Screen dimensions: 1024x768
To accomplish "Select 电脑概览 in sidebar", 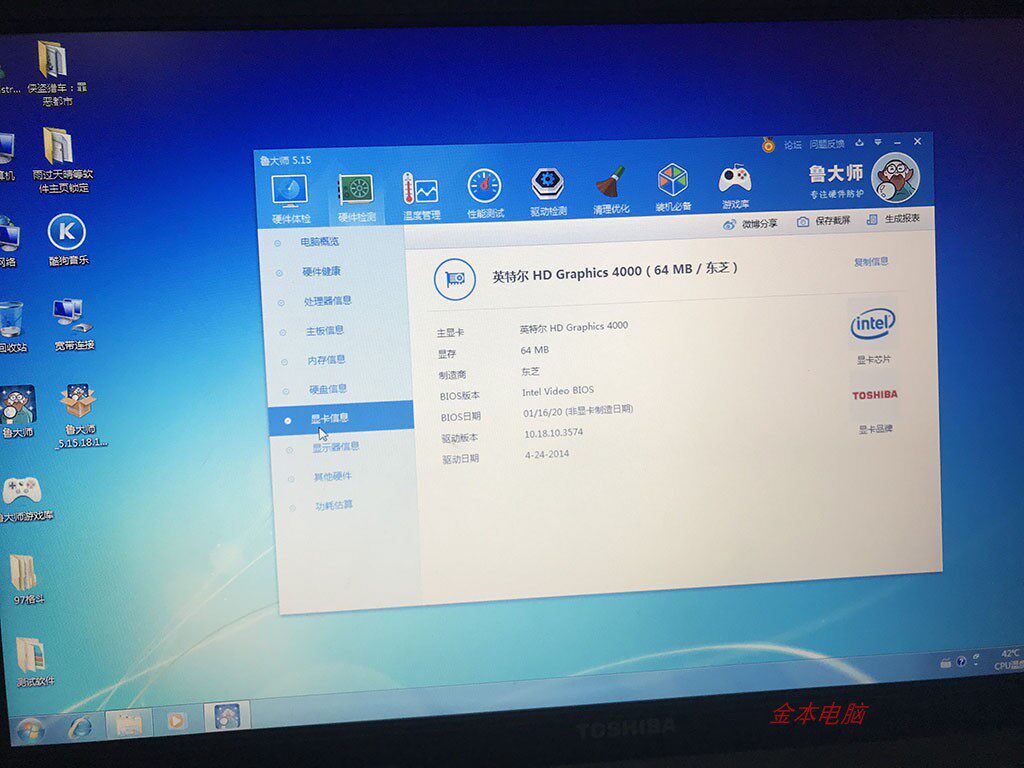I will [x=320, y=242].
